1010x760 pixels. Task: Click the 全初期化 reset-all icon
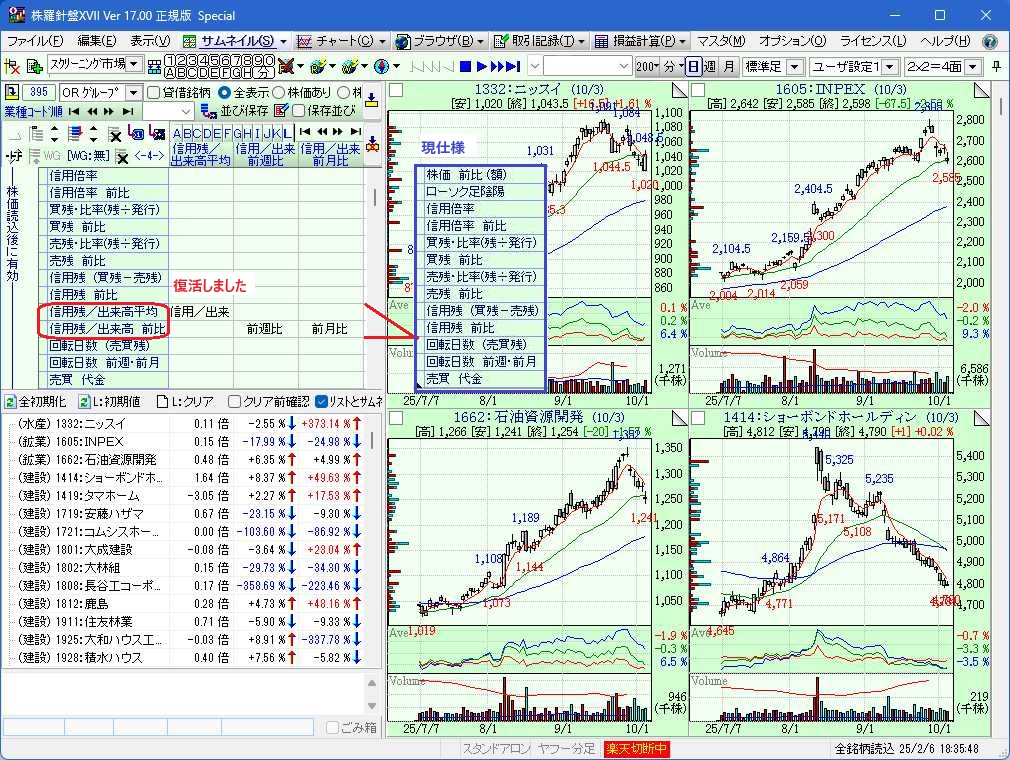coord(11,401)
